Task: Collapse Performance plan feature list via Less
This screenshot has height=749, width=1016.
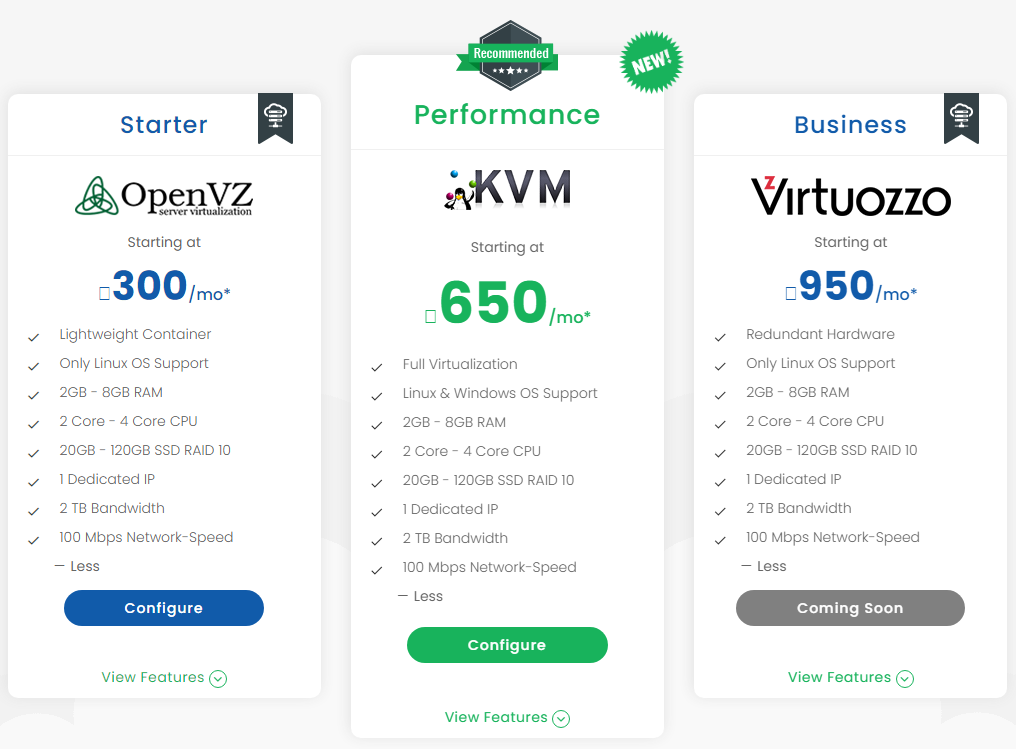Action: point(421,596)
